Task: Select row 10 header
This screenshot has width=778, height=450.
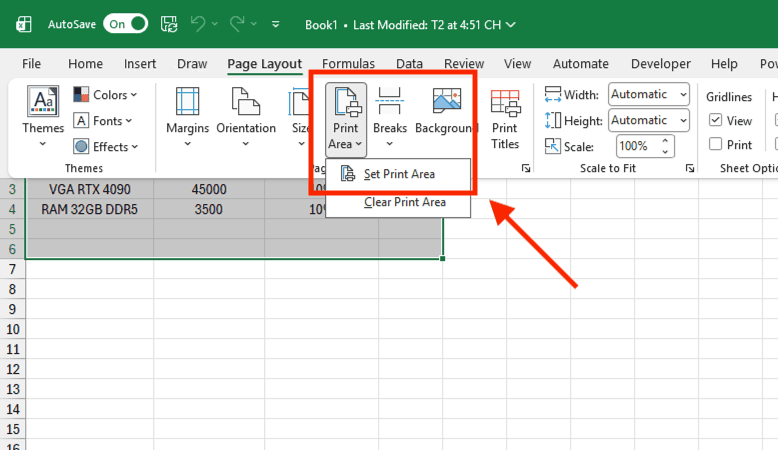Action: [12, 329]
